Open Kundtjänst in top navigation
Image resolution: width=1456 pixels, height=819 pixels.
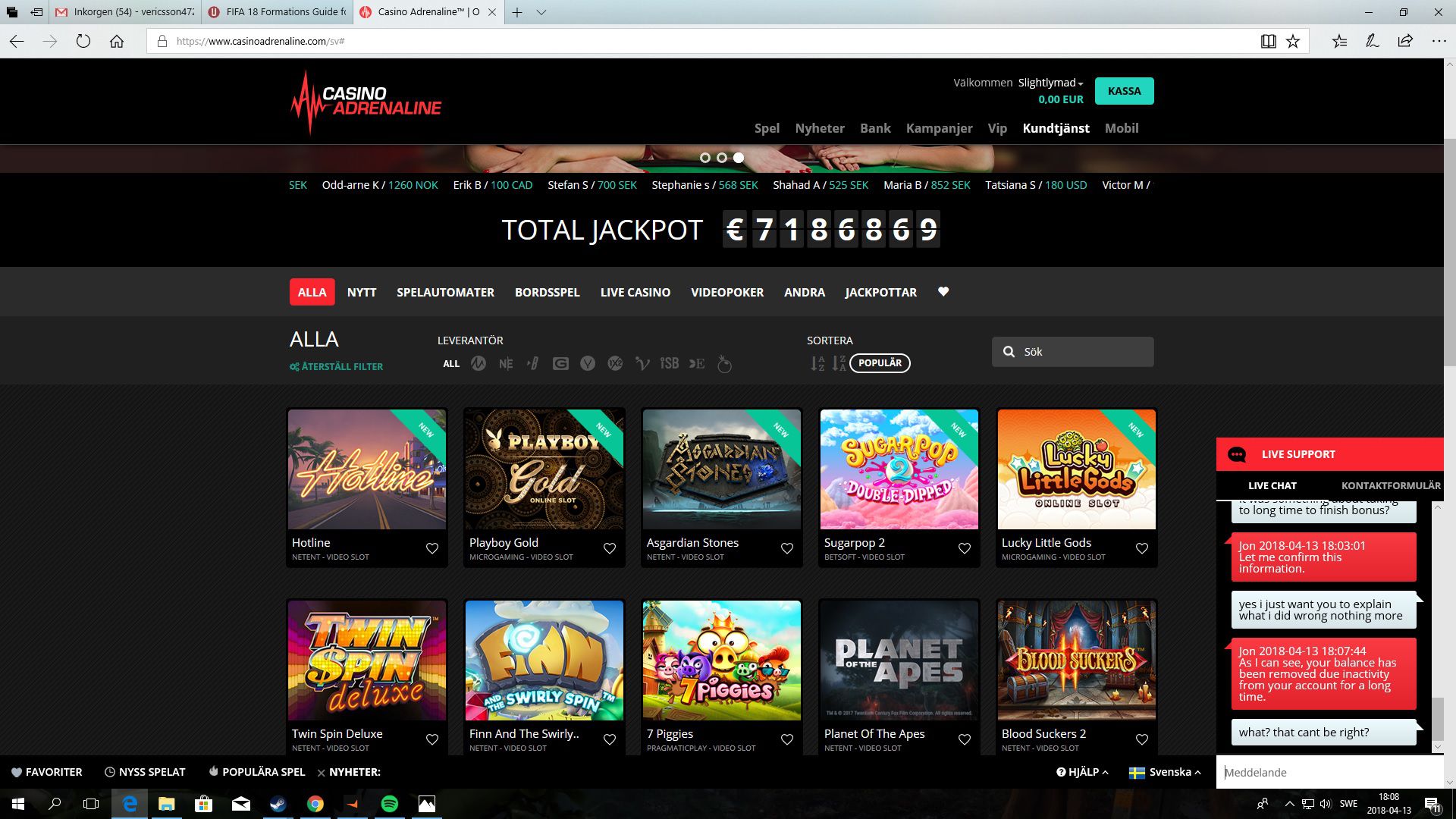click(1056, 128)
